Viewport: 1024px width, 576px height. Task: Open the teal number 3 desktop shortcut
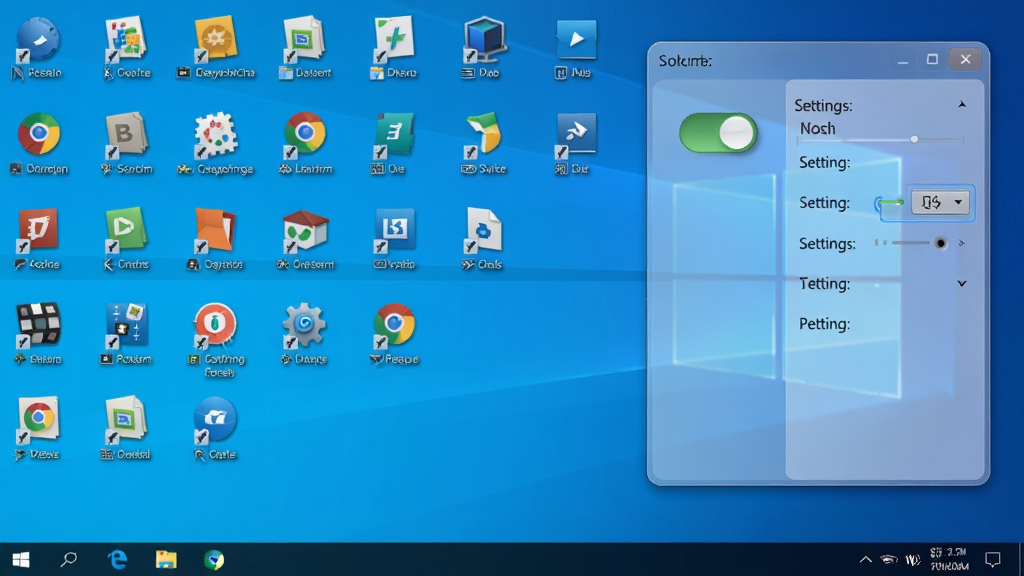[394, 135]
